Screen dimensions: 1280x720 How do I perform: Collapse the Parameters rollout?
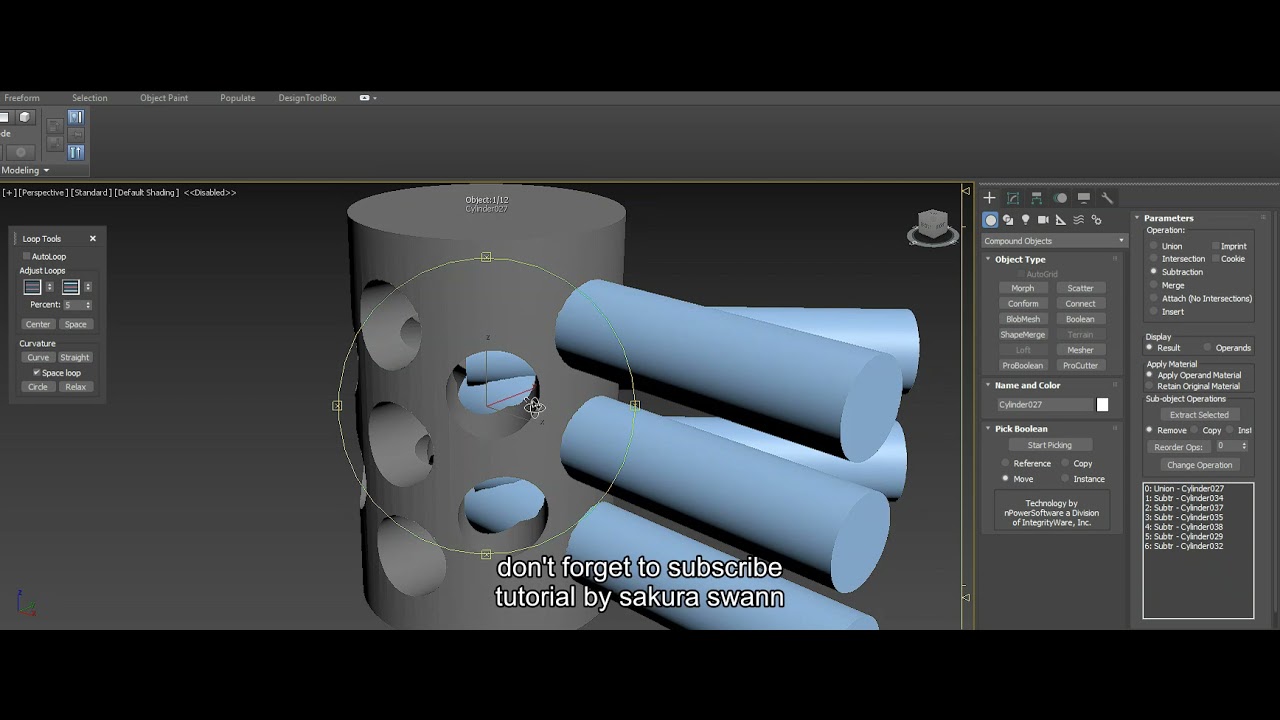click(1138, 218)
